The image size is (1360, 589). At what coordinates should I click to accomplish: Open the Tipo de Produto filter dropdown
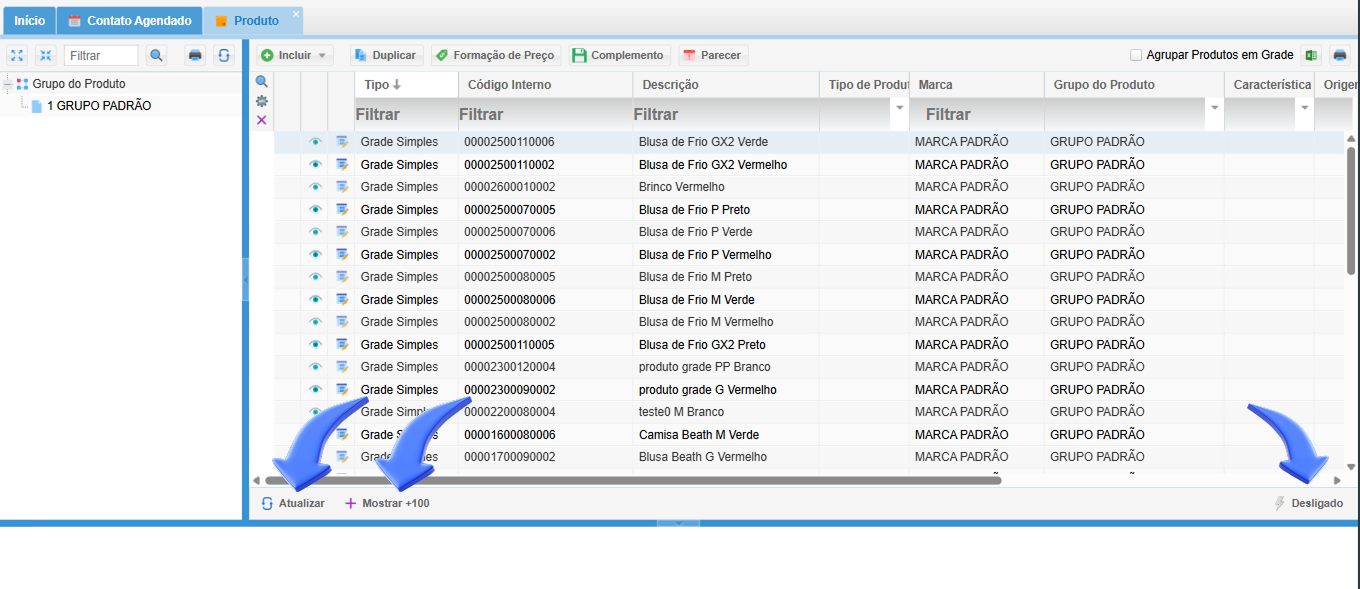click(x=899, y=108)
